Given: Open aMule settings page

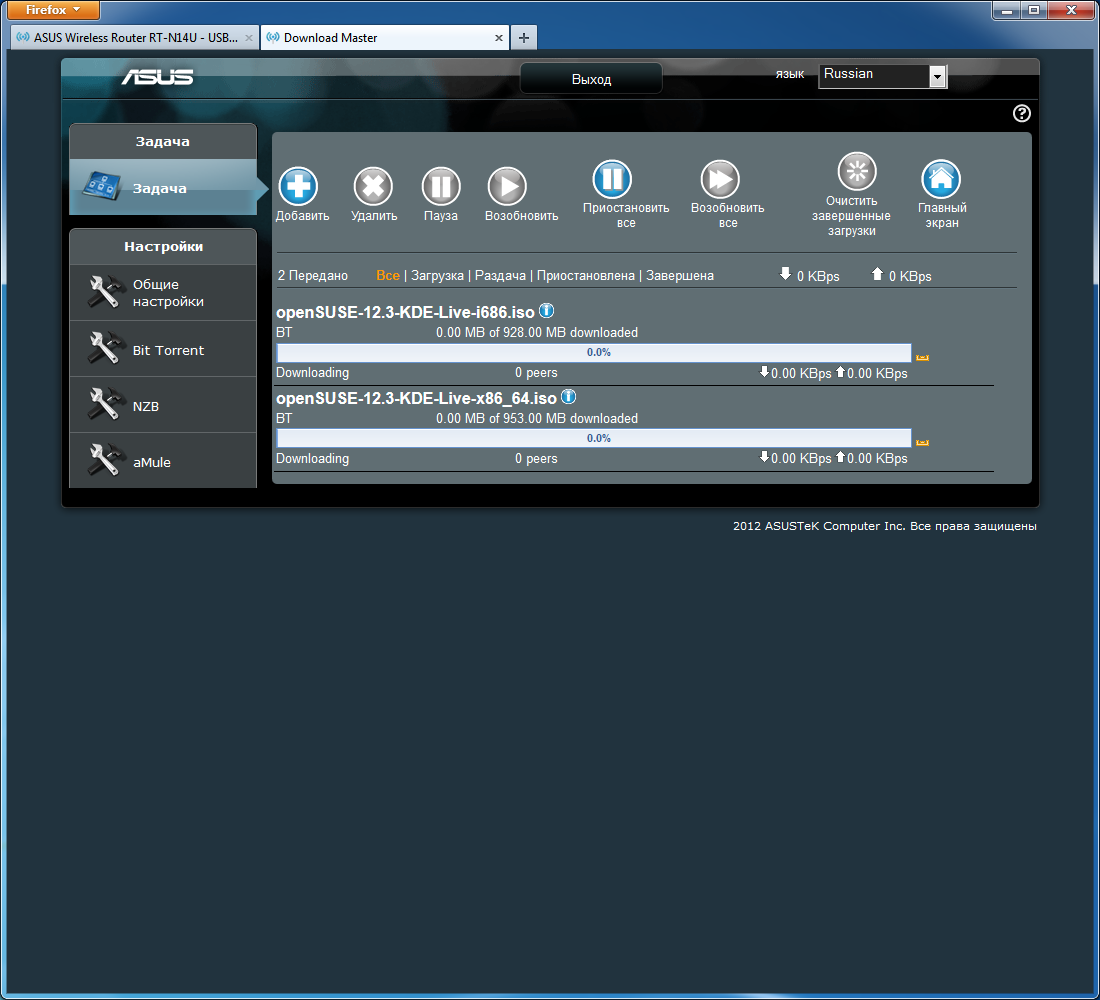Looking at the screenshot, I should tap(163, 461).
